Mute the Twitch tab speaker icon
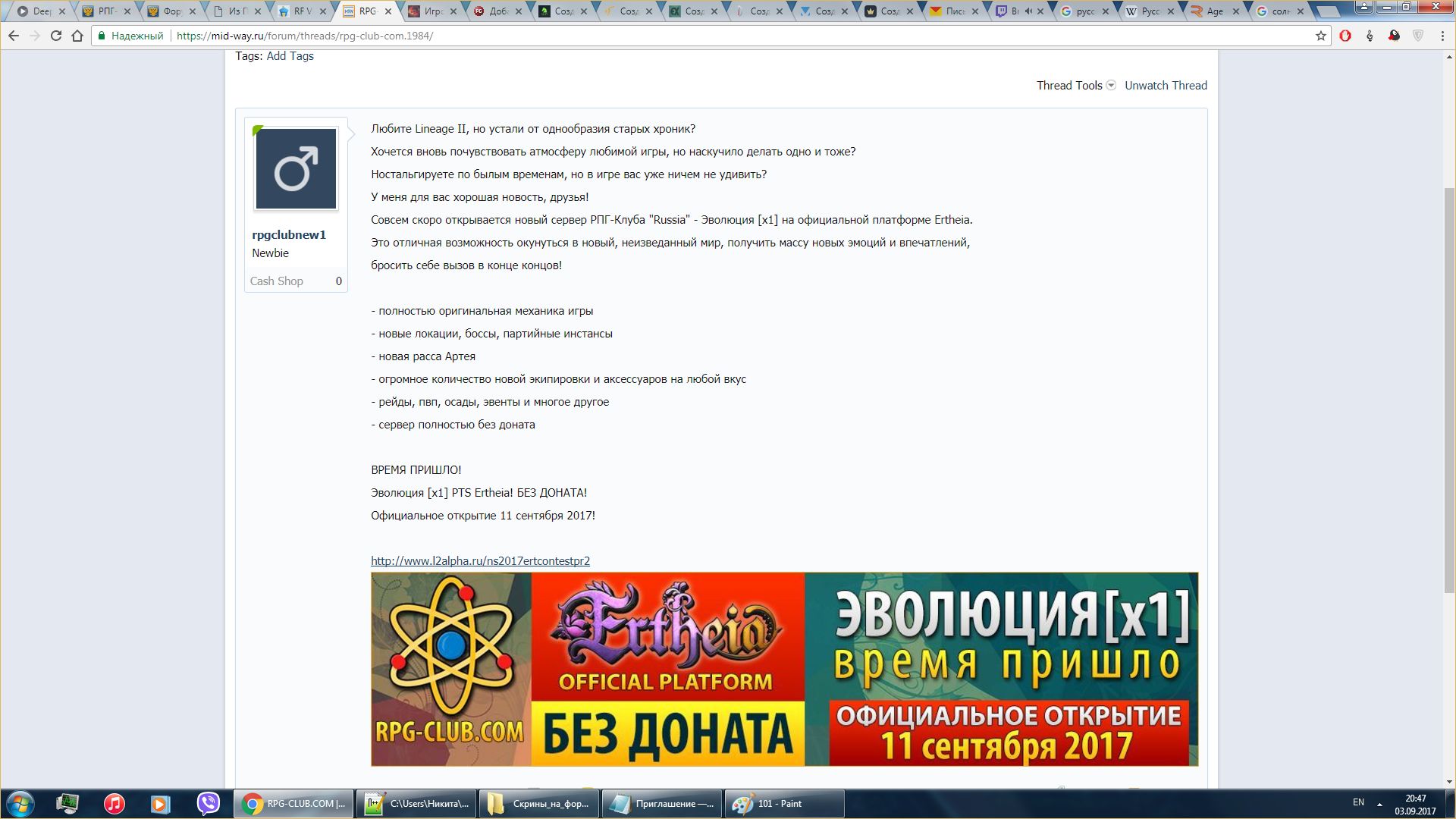The width and height of the screenshot is (1456, 819). (x=1028, y=11)
